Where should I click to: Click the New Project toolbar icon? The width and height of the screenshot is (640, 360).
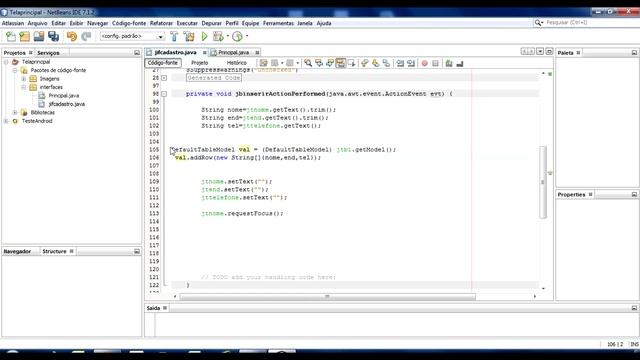[x=24, y=36]
